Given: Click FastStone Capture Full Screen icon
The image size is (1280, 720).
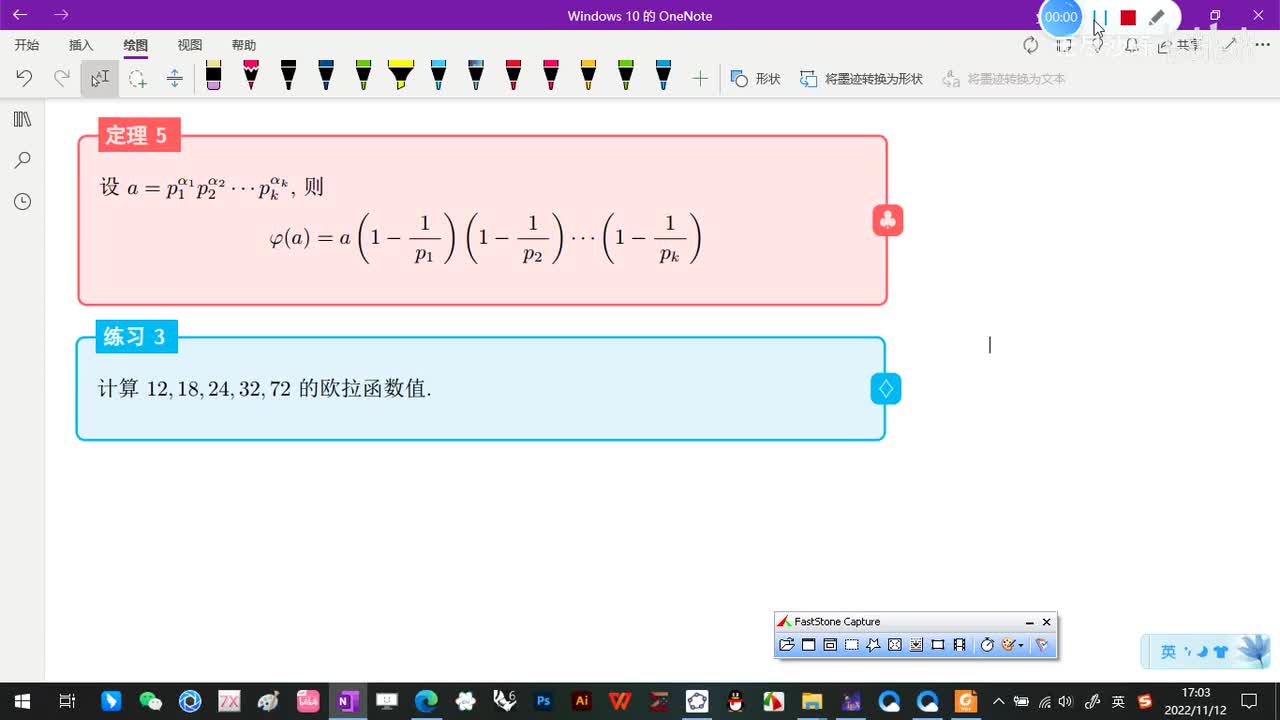Looking at the screenshot, I should coord(895,645).
